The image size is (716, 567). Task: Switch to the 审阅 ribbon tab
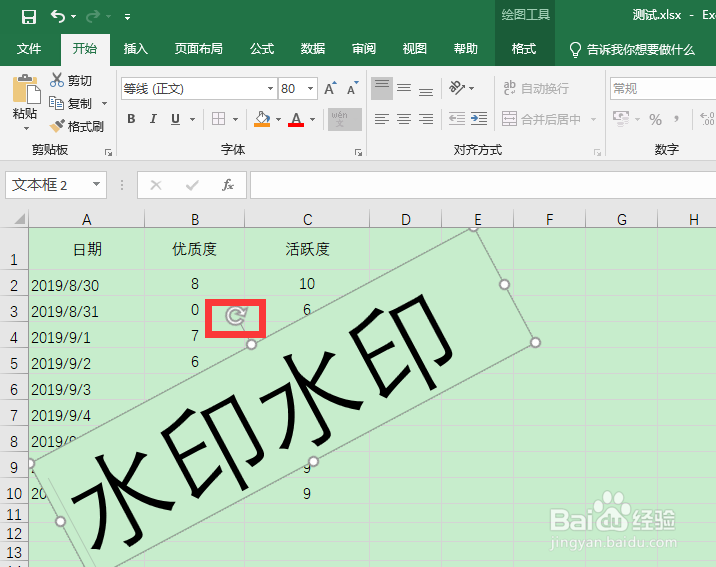coord(364,48)
